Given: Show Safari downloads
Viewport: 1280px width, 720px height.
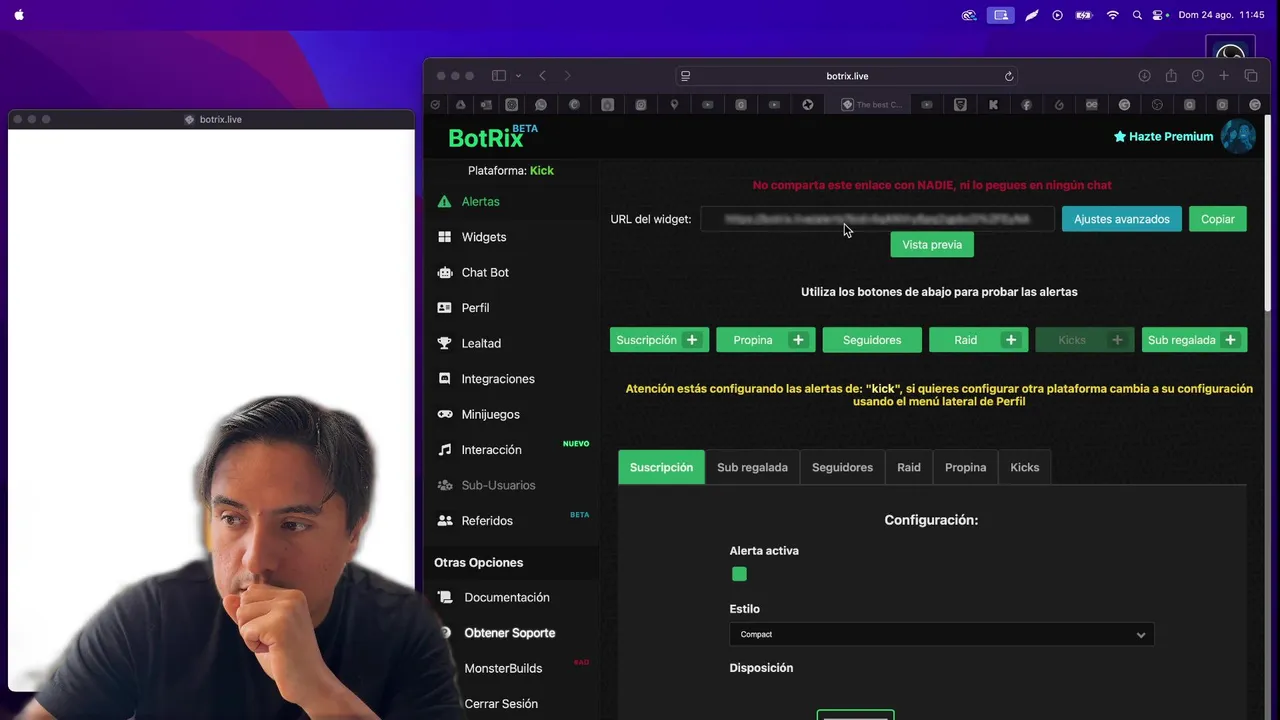Looking at the screenshot, I should 1144,76.
